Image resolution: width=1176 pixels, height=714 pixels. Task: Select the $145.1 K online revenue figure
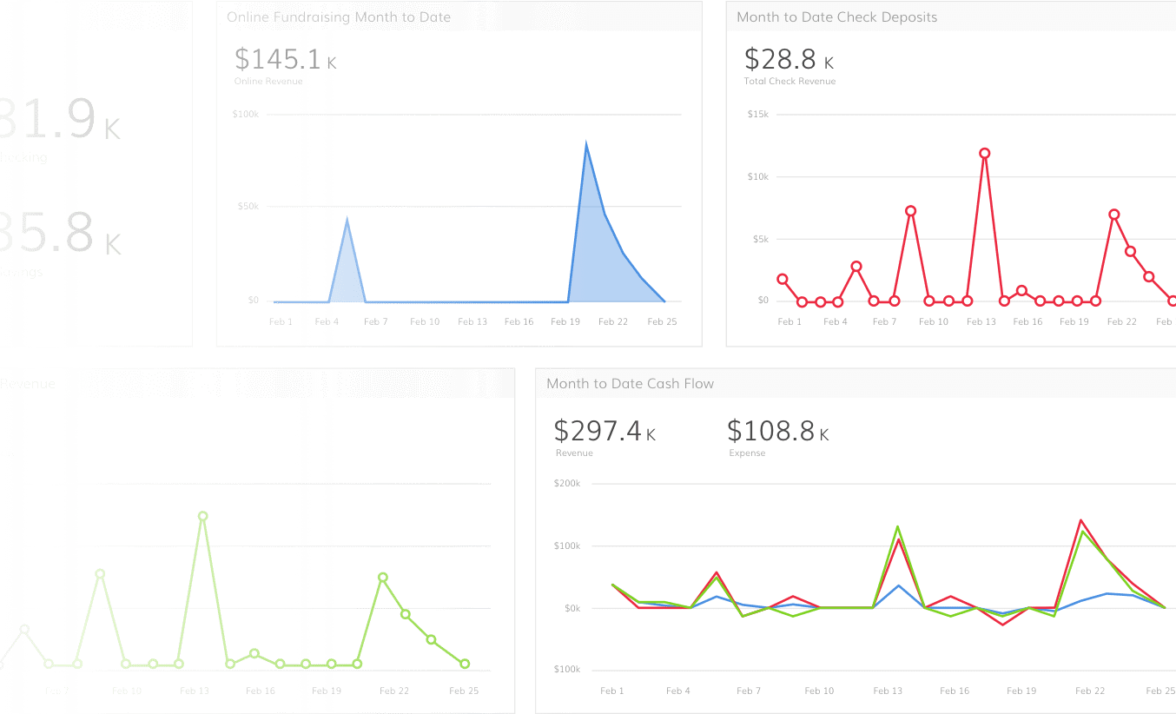(x=285, y=60)
